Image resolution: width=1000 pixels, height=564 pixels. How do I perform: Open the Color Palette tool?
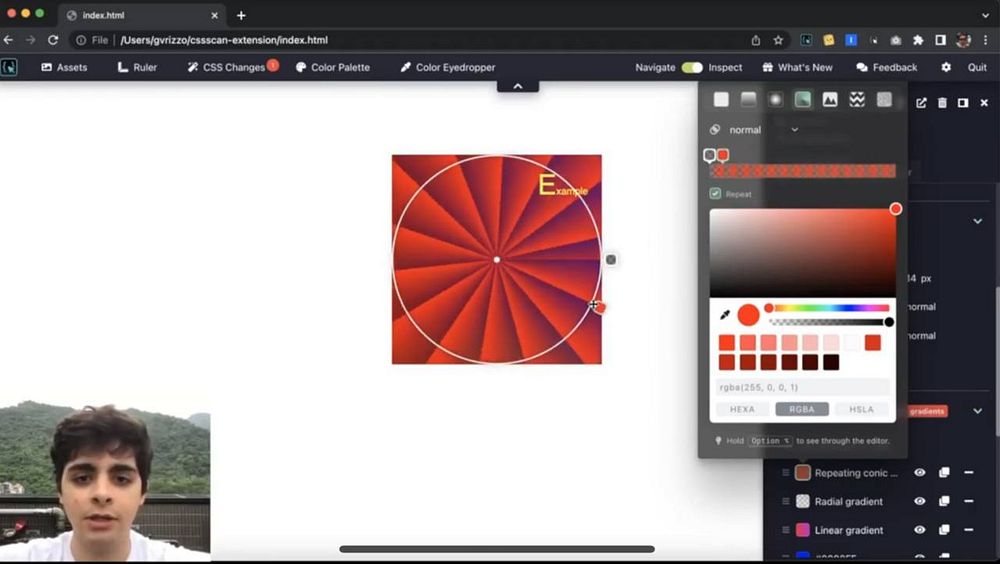333,67
